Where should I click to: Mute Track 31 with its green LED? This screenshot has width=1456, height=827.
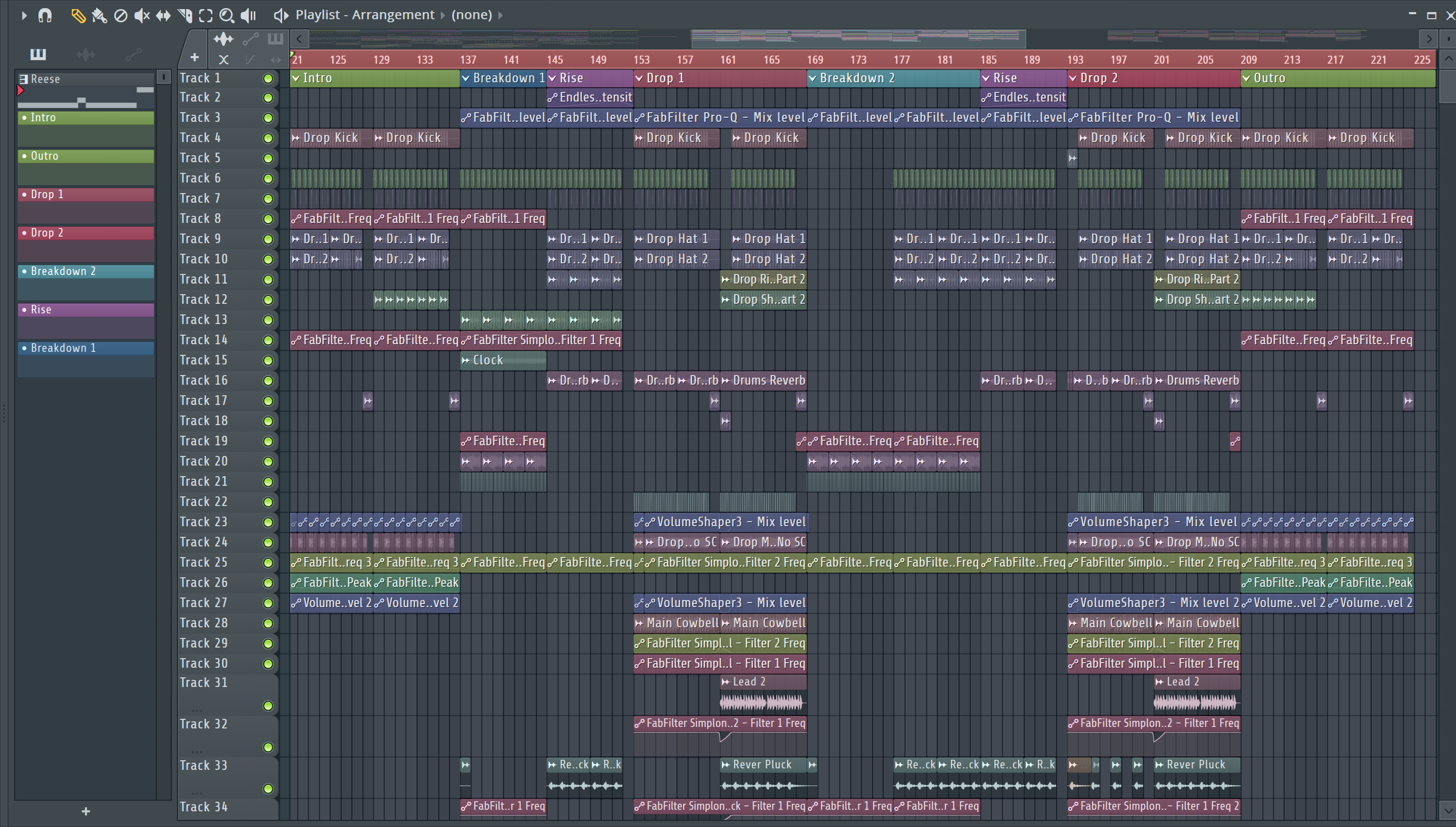pyautogui.click(x=268, y=706)
